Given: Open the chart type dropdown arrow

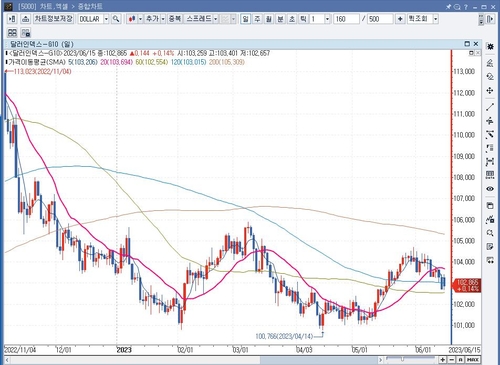Looking at the screenshot, I should point(140,19).
